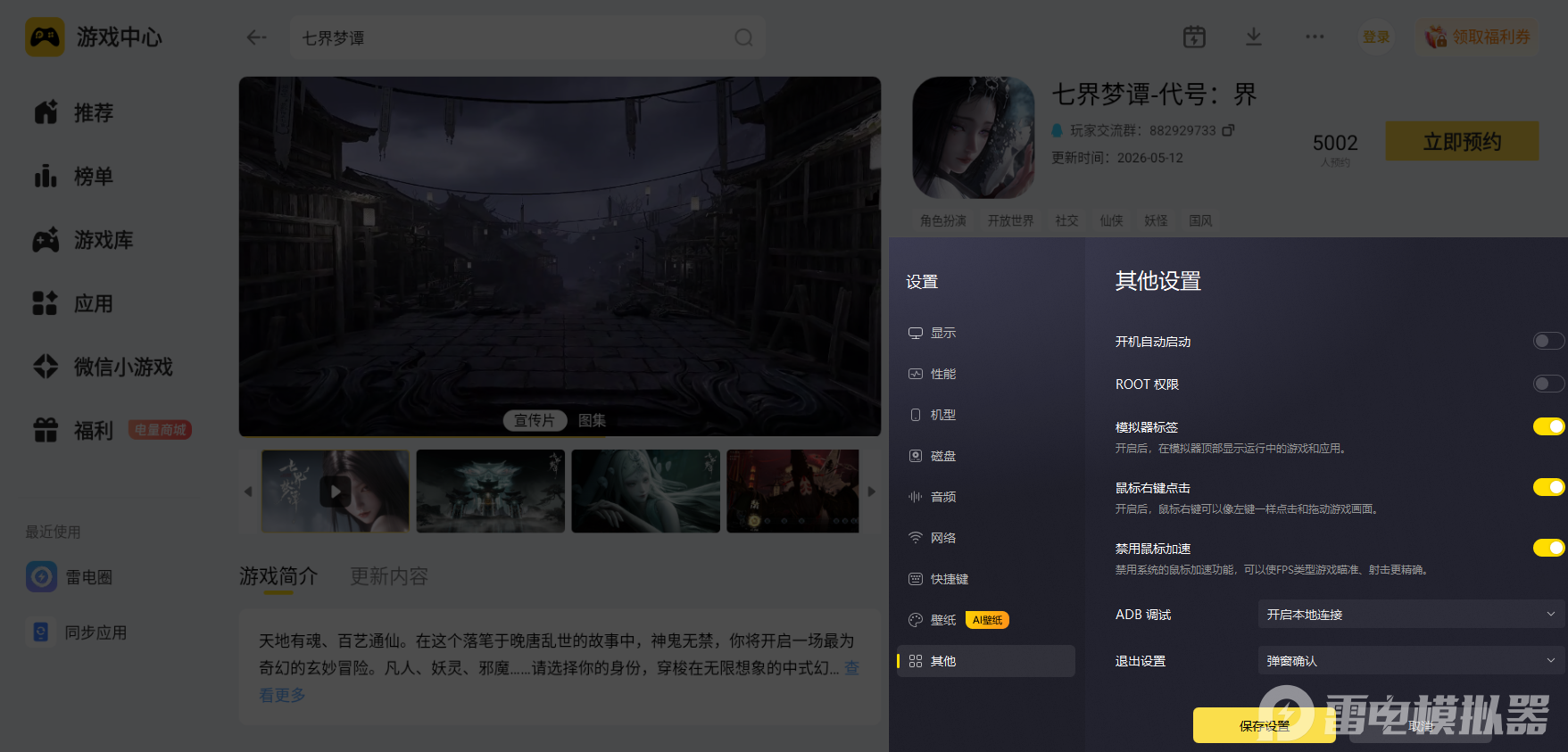Click the Game Center controller logo icon
Image resolution: width=1568 pixels, height=752 pixels.
pos(45,37)
